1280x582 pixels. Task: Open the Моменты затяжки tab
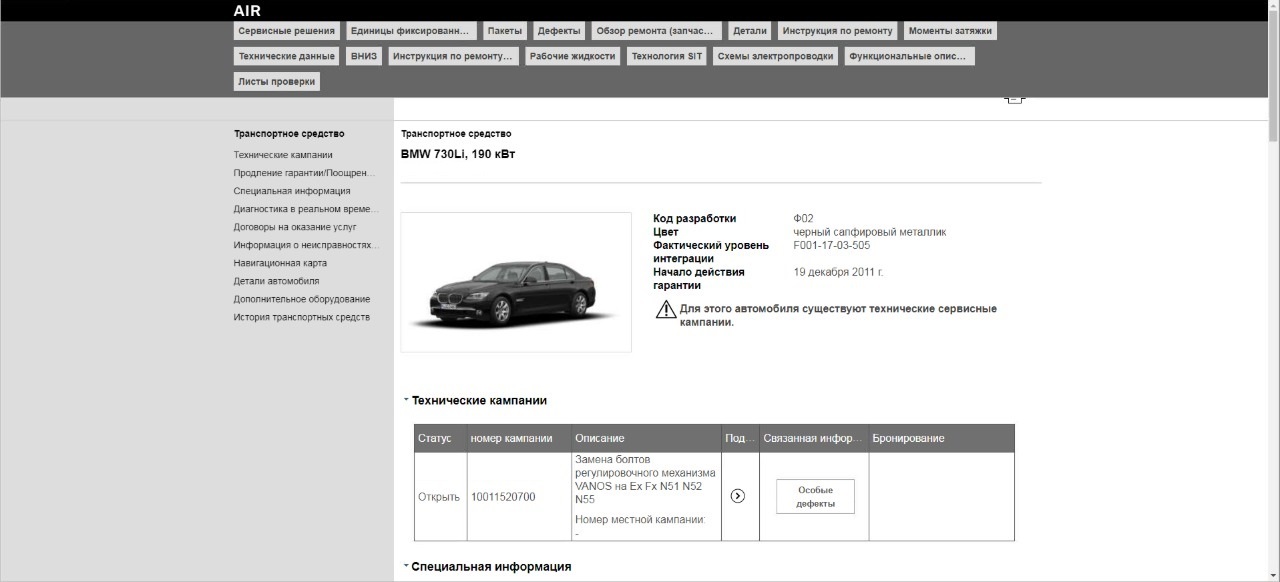[950, 31]
